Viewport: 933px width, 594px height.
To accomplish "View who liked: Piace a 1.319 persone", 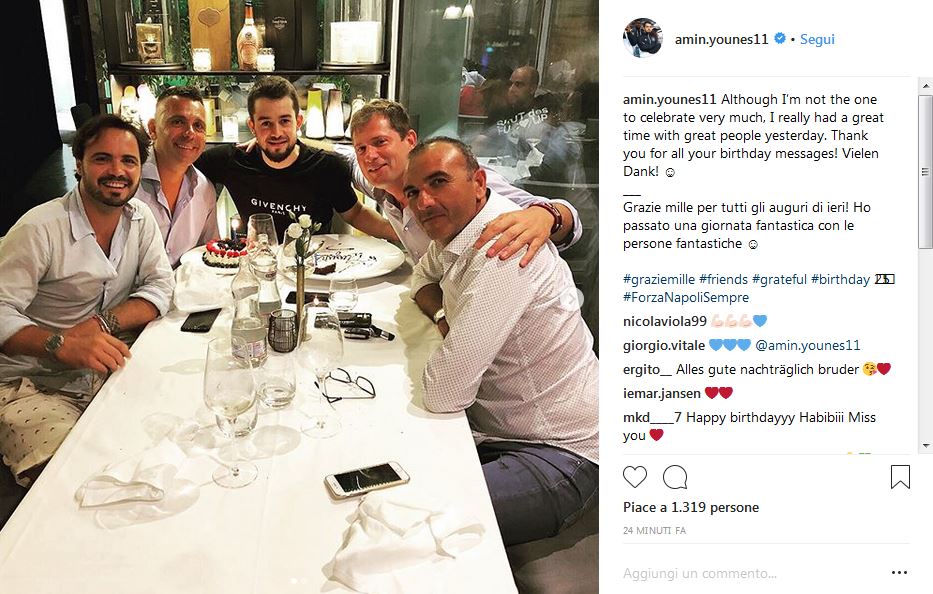I will click(691, 507).
